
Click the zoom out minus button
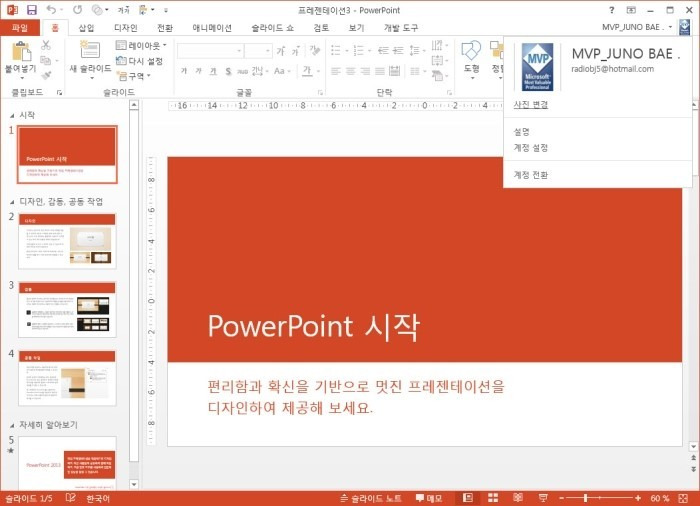click(x=562, y=498)
